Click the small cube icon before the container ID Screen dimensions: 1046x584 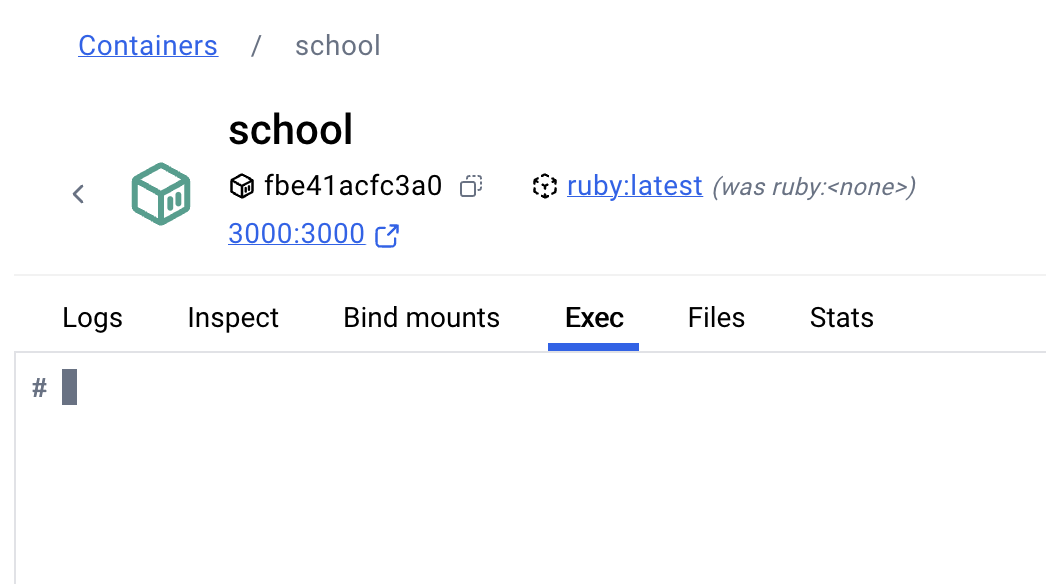point(241,186)
